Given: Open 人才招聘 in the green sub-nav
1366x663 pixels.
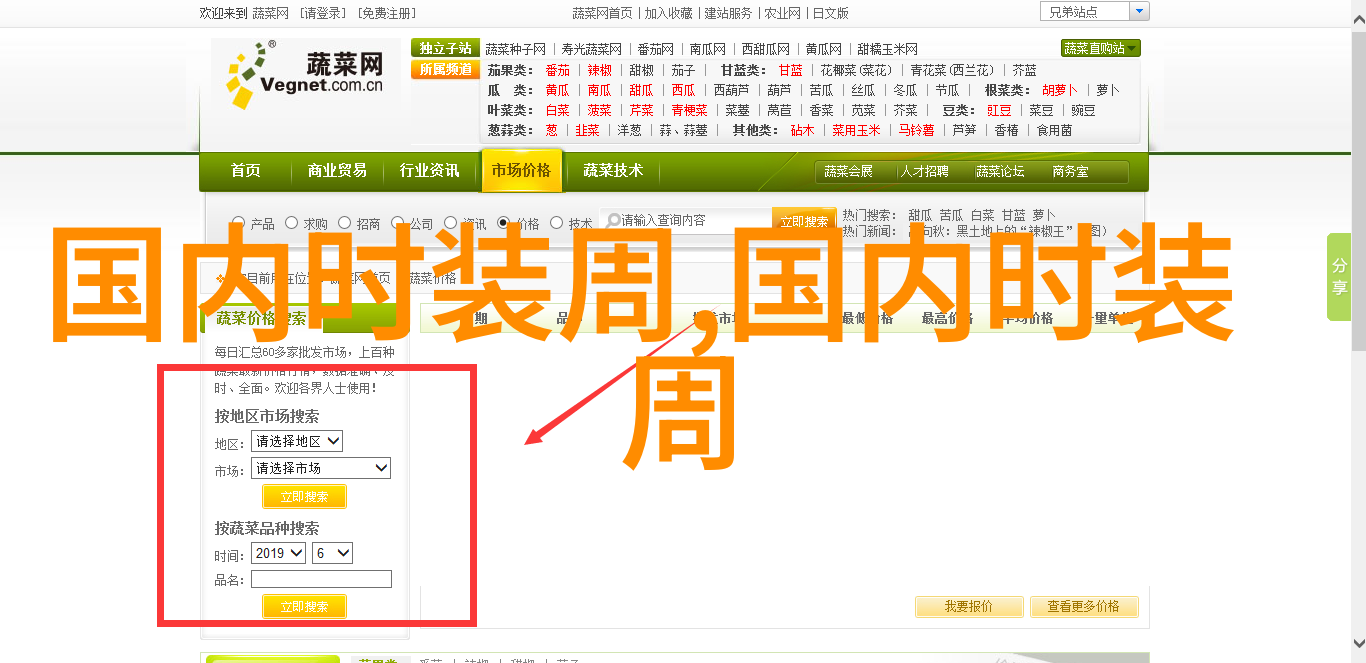Looking at the screenshot, I should click(924, 172).
